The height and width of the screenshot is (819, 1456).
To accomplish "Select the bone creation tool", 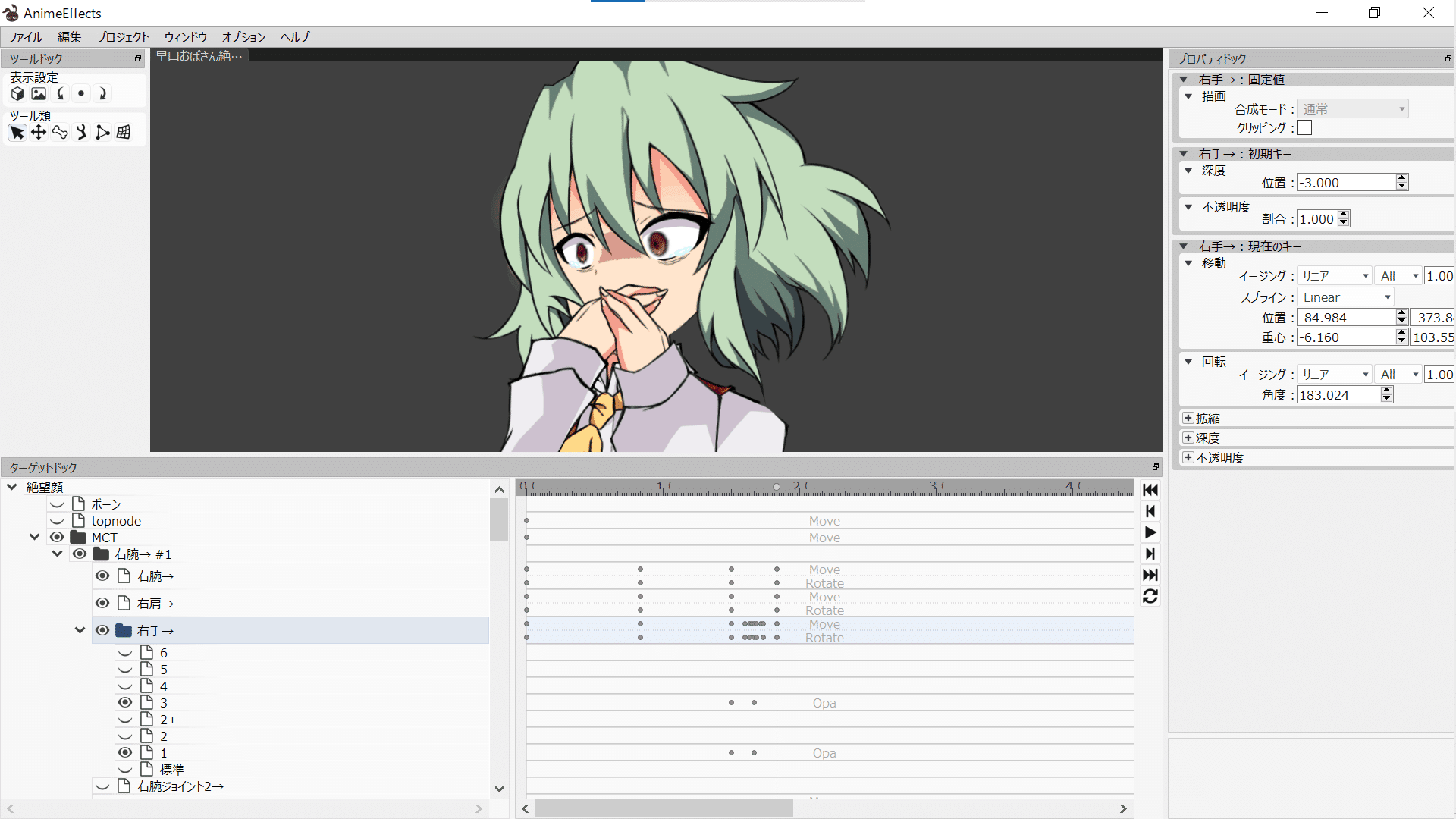I will (60, 133).
